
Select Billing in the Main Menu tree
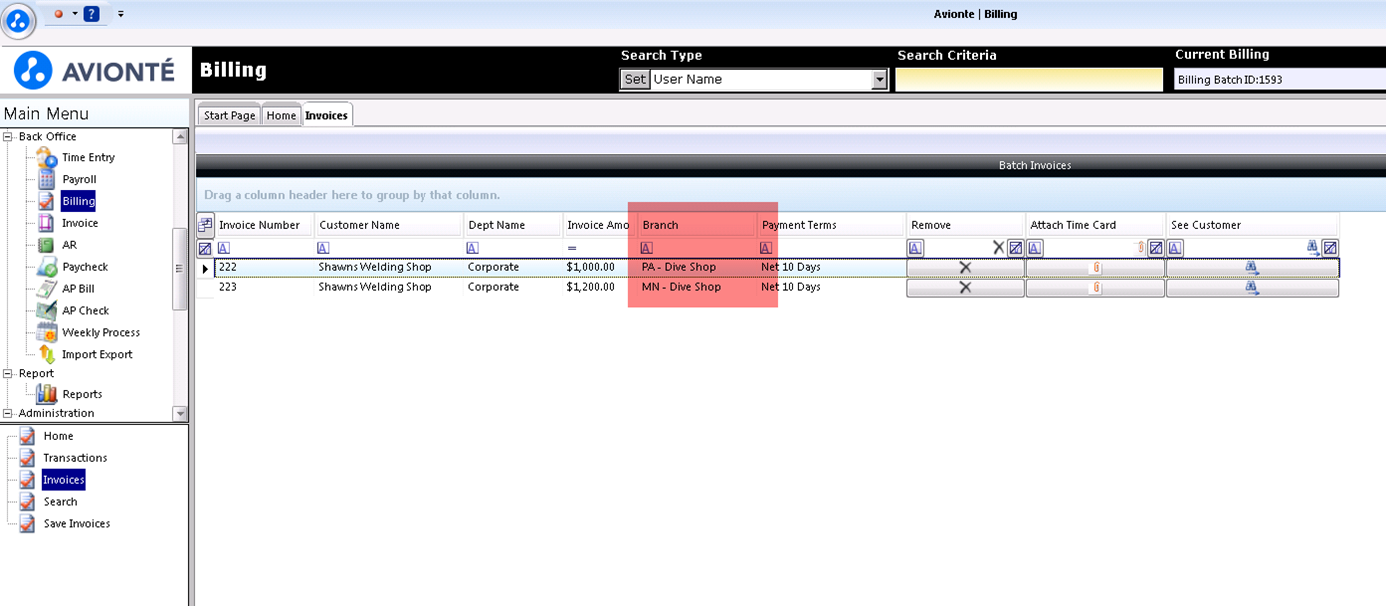tap(79, 201)
